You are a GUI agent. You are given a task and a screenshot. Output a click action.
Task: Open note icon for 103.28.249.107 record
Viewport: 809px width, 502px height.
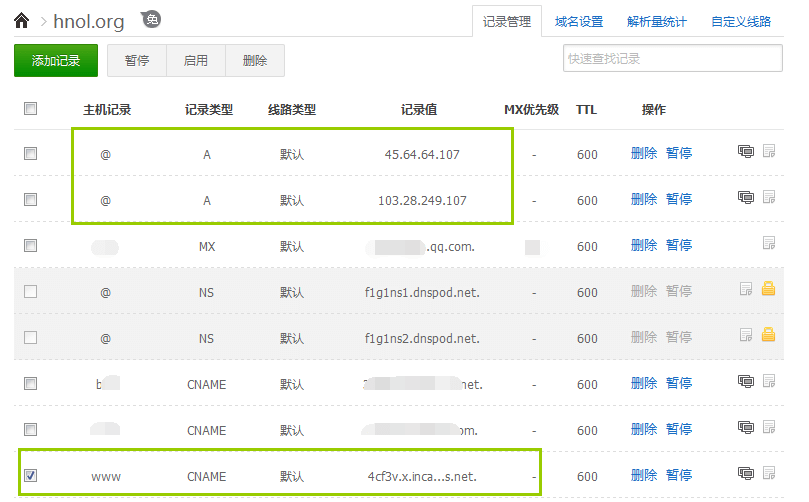[769, 197]
